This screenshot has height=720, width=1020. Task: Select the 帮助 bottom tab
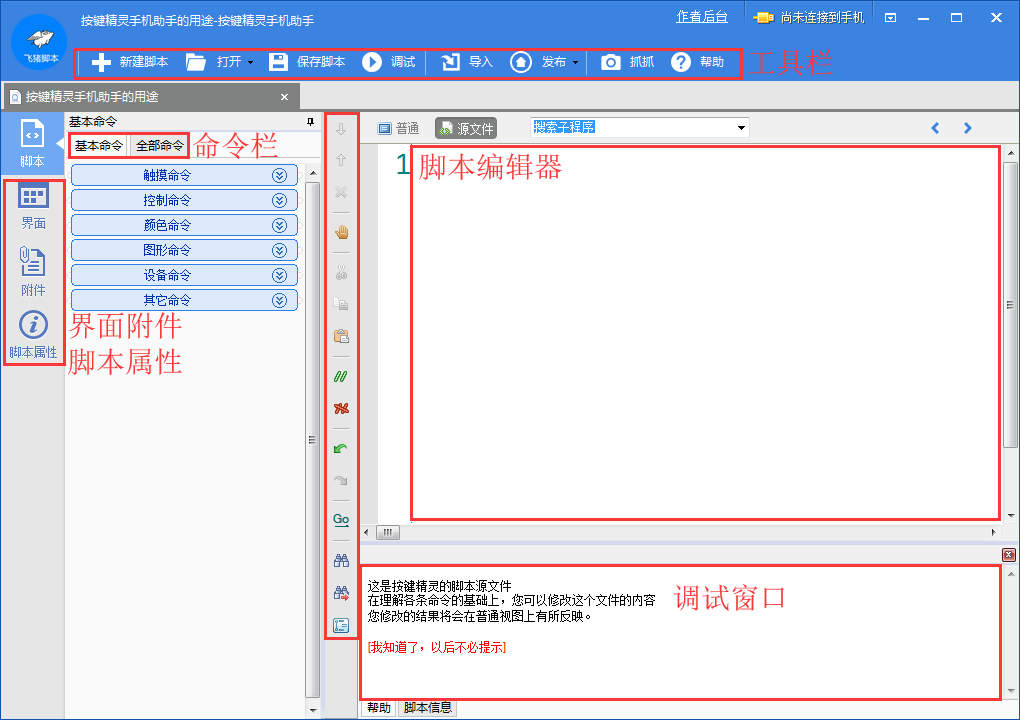pyautogui.click(x=379, y=708)
